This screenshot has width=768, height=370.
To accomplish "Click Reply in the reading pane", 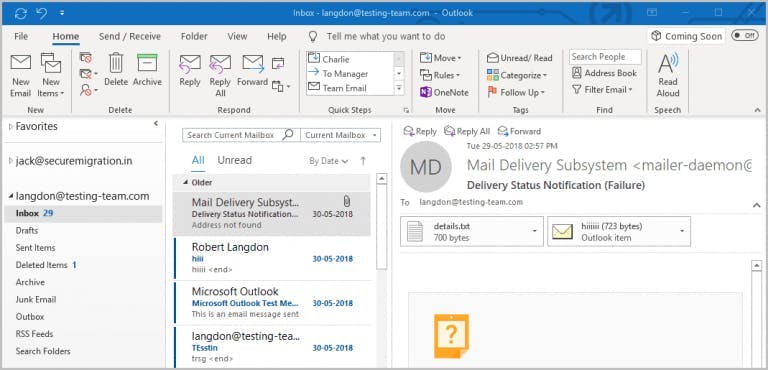I will click(x=420, y=131).
